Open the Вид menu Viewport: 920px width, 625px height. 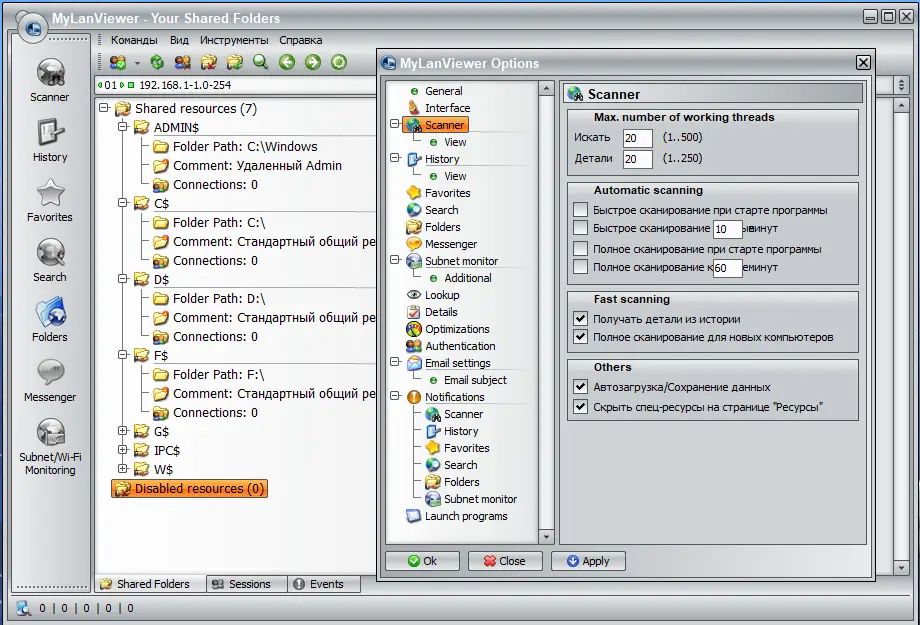179,40
